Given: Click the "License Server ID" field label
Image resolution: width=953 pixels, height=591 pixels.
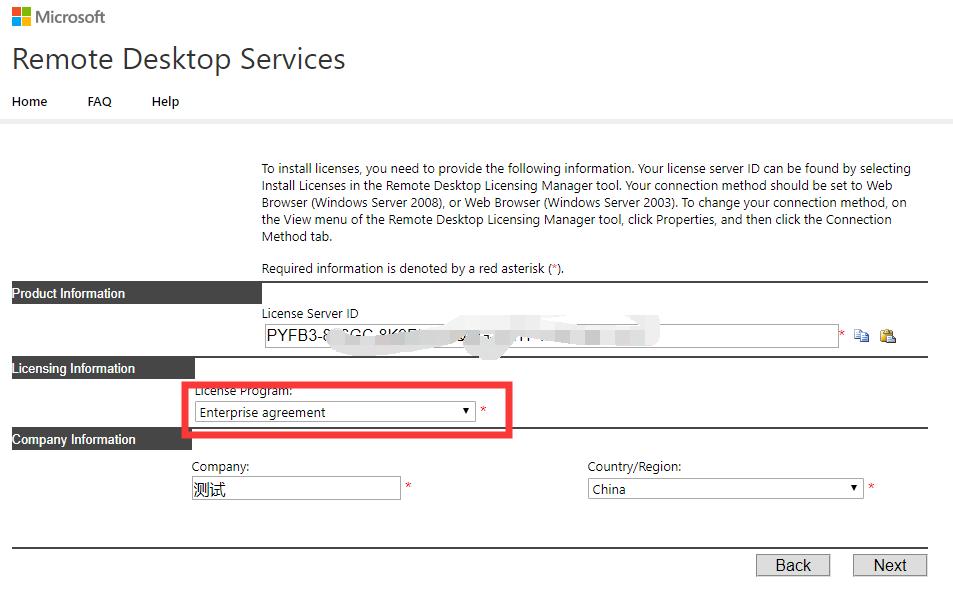Looking at the screenshot, I should tap(310, 314).
